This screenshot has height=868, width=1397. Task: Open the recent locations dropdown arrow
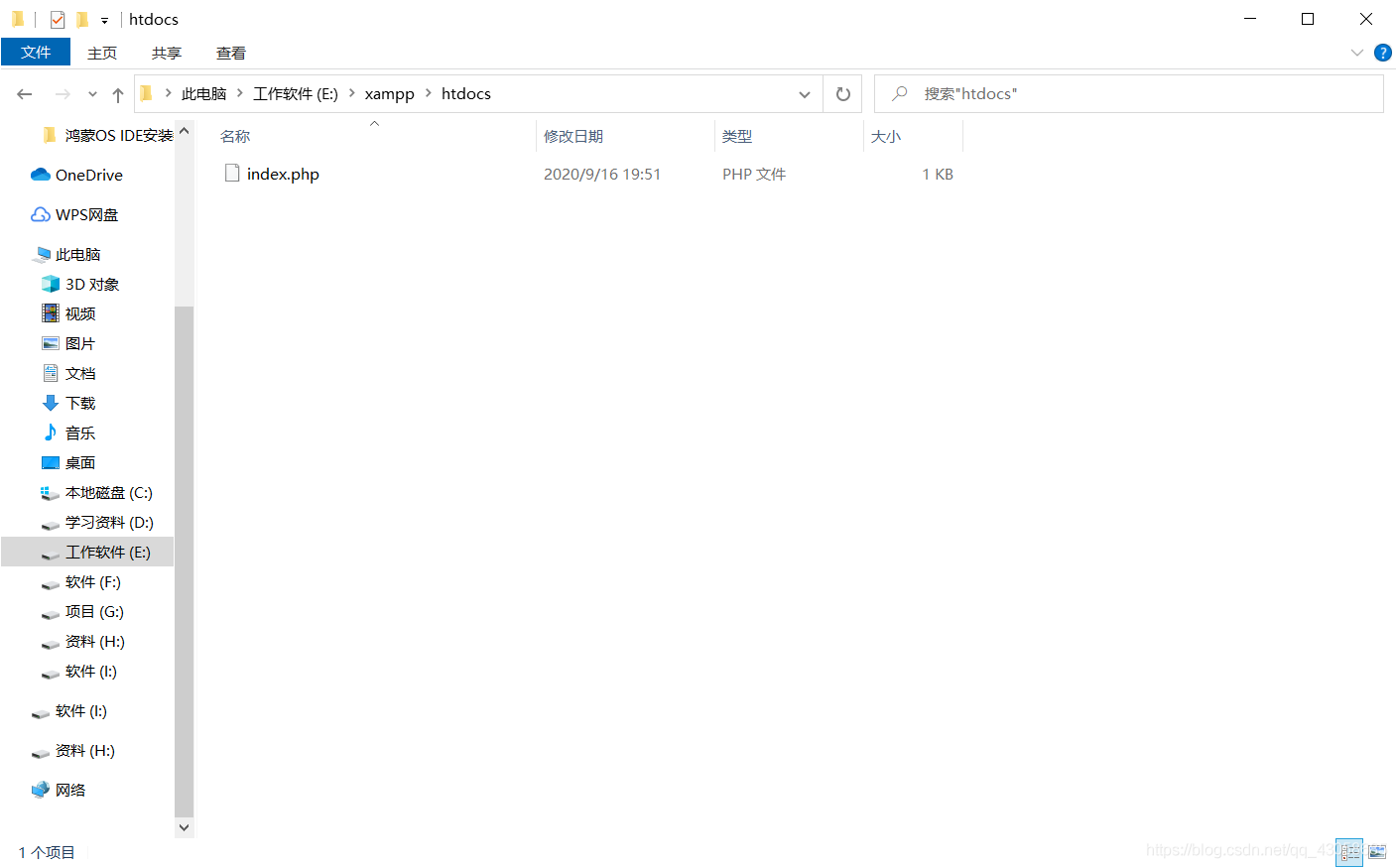[92, 94]
